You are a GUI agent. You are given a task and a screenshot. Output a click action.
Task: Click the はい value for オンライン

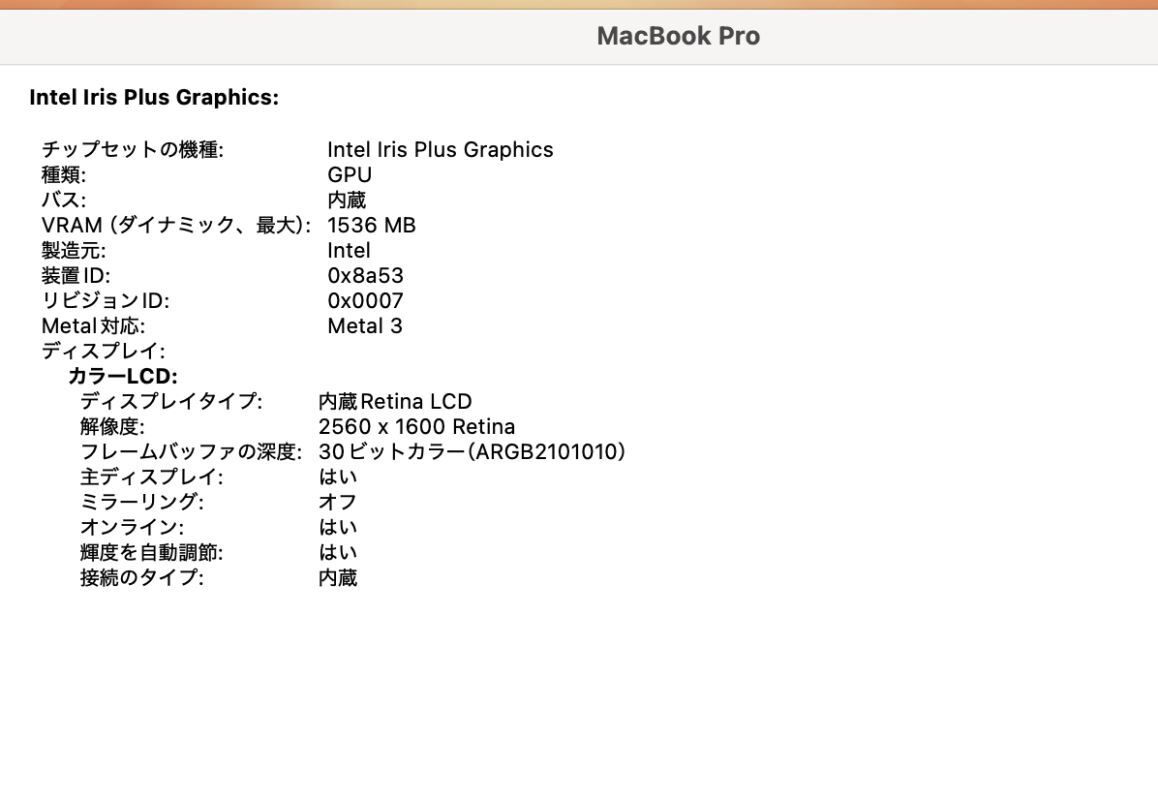(338, 527)
